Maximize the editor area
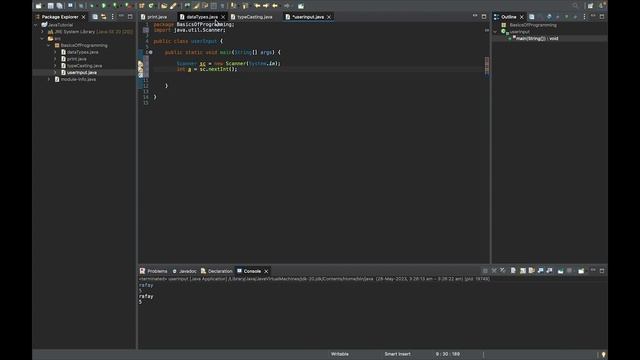 click(x=484, y=17)
